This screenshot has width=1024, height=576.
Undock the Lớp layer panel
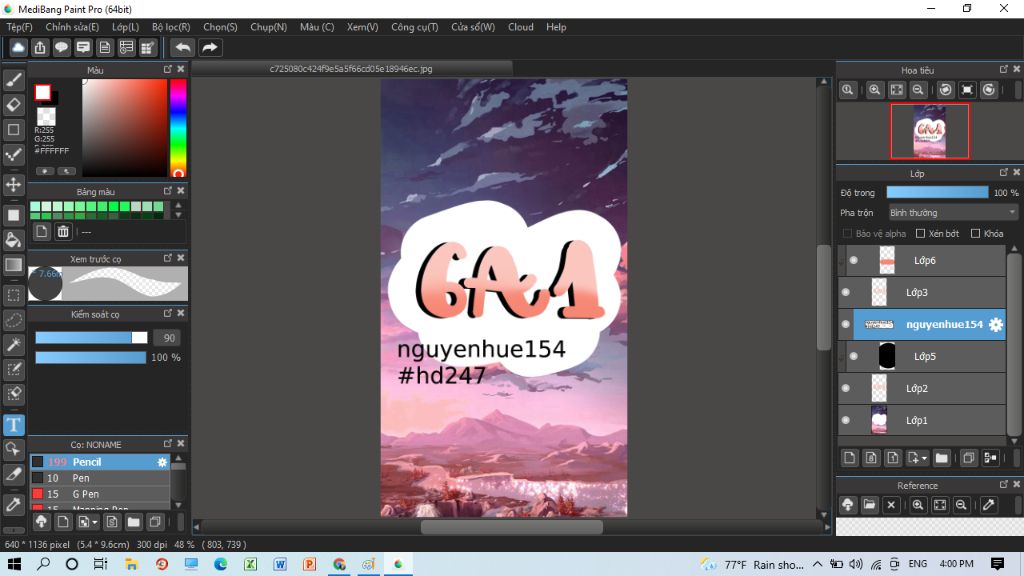1004,172
